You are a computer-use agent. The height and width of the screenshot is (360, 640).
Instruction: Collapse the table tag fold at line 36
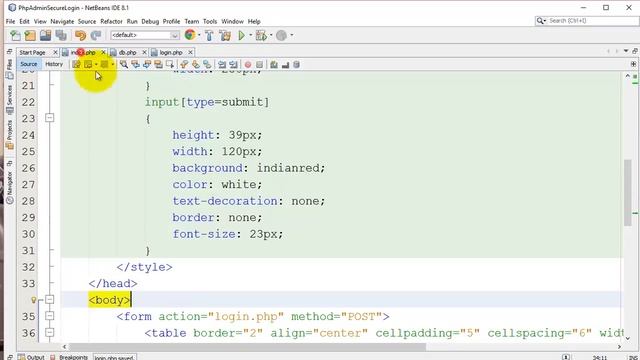[x=49, y=333]
